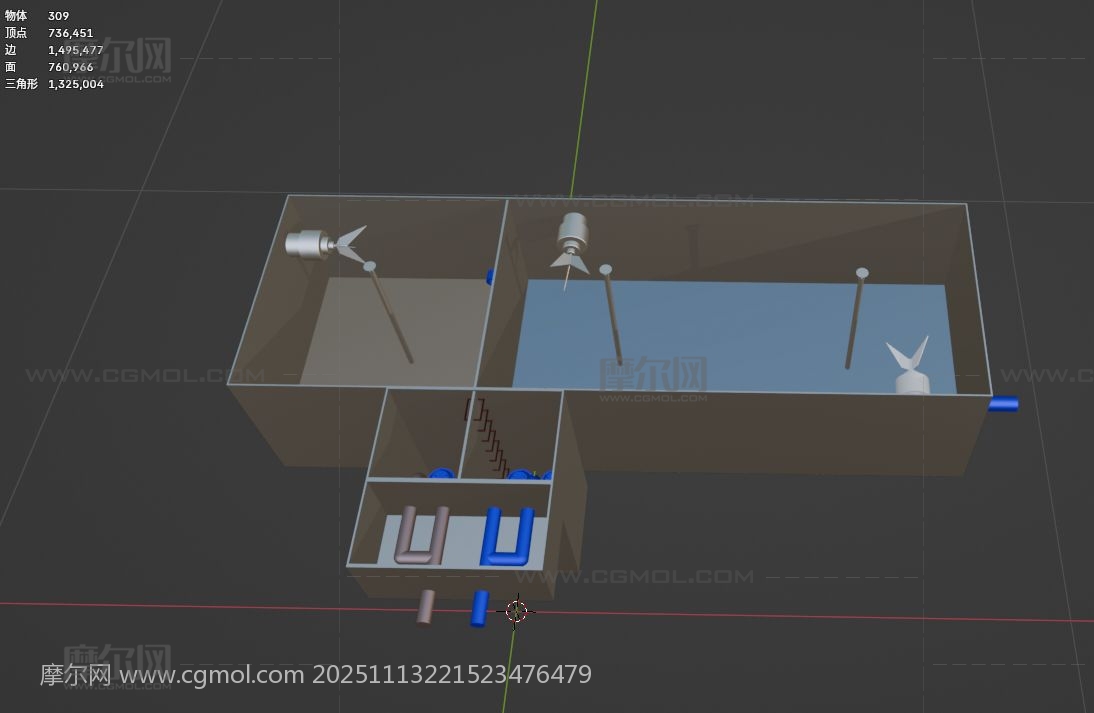1094x713 pixels.
Task: Click the small blue fitting on the dividing wall
Action: (x=490, y=276)
